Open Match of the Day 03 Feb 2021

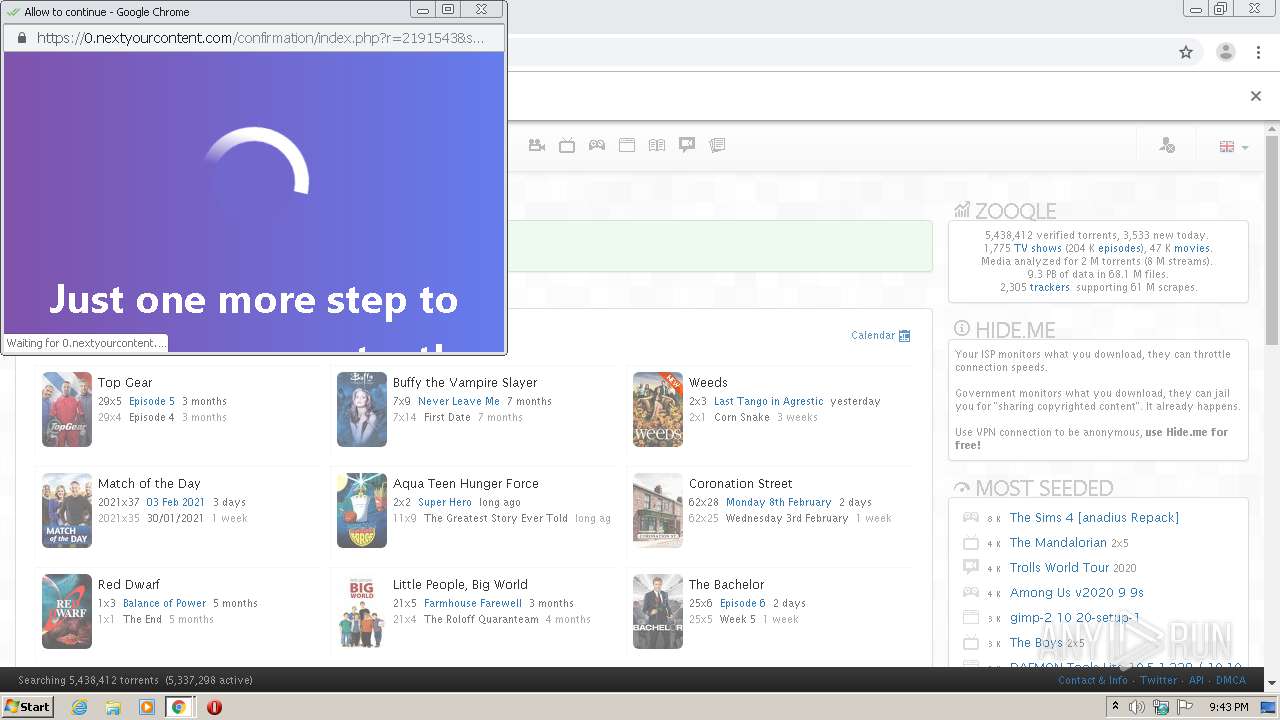pyautogui.click(x=175, y=503)
